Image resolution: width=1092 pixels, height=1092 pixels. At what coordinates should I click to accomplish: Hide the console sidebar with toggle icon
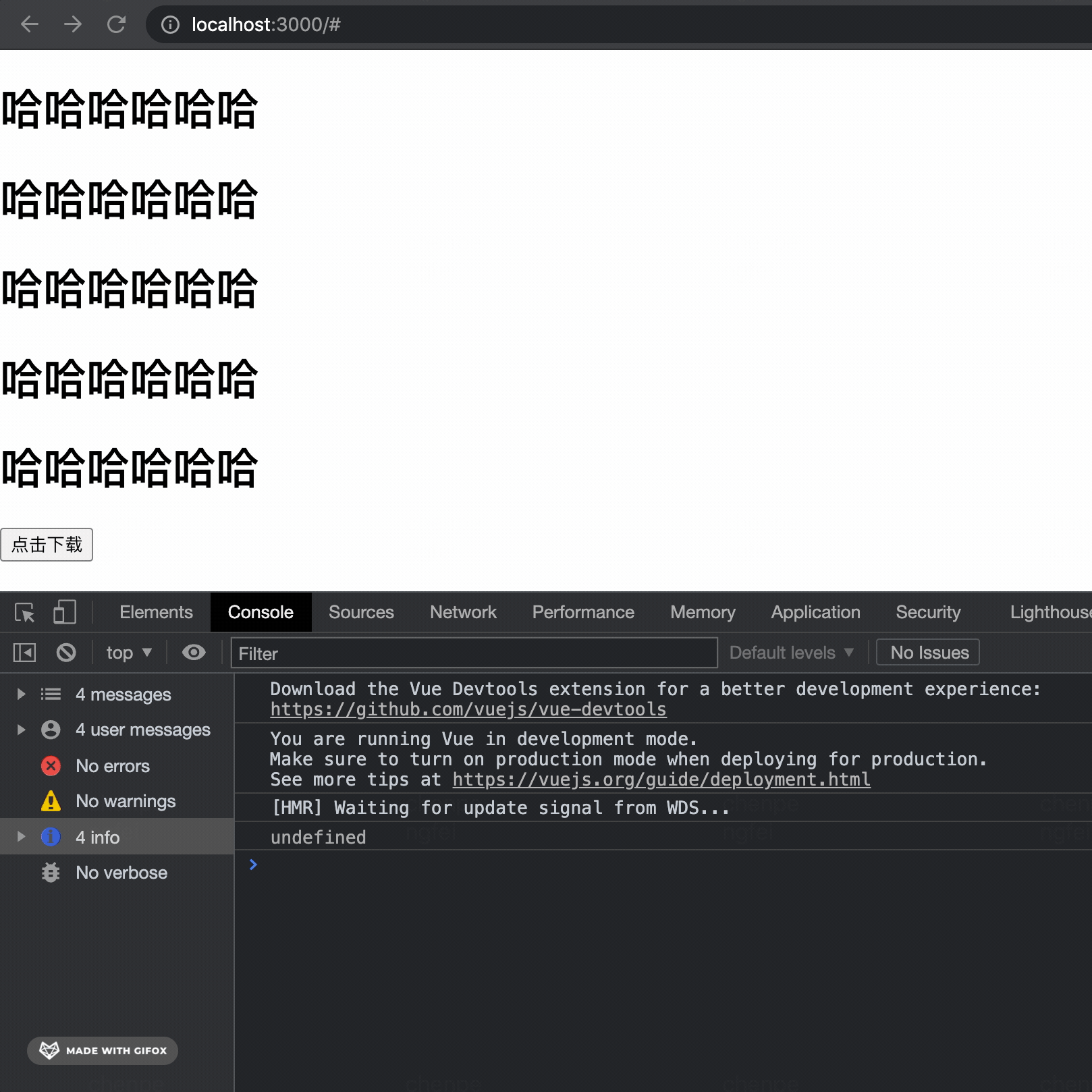[24, 653]
